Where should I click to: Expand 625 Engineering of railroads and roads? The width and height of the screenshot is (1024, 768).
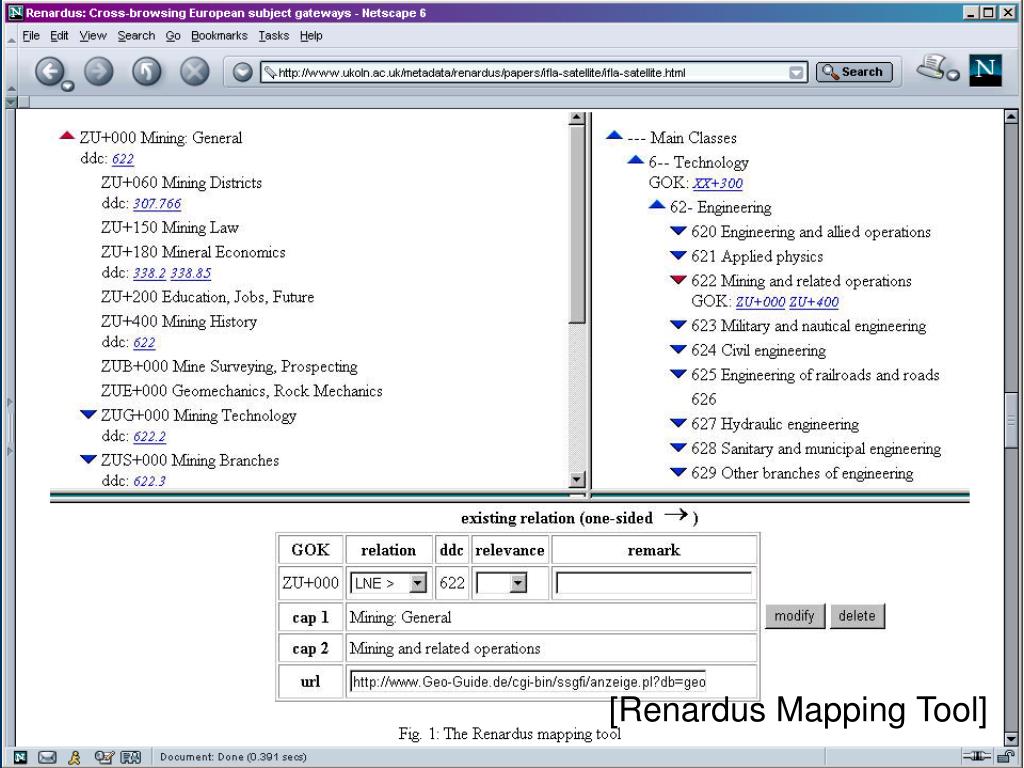[679, 374]
